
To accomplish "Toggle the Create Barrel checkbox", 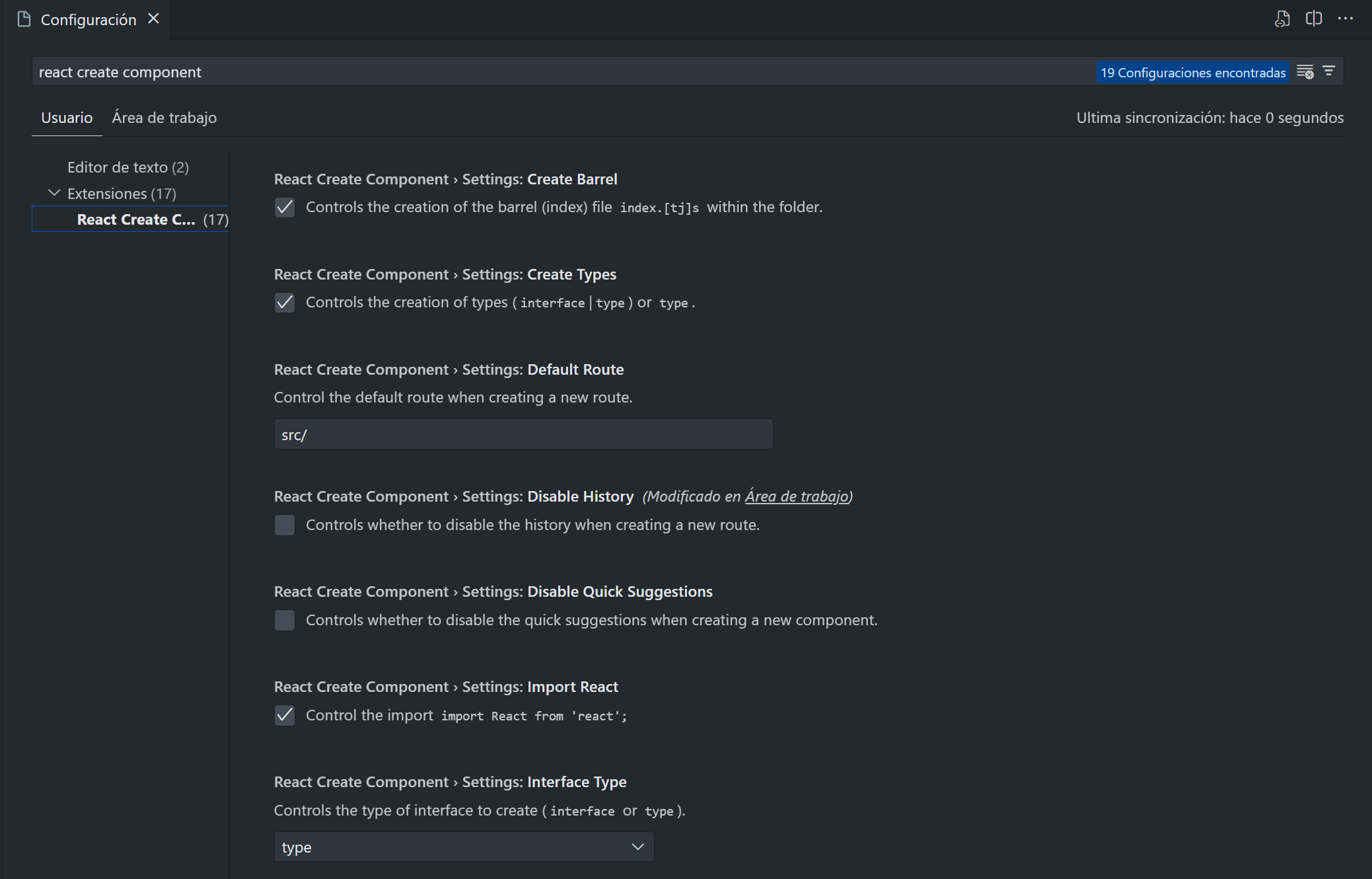I will point(285,208).
